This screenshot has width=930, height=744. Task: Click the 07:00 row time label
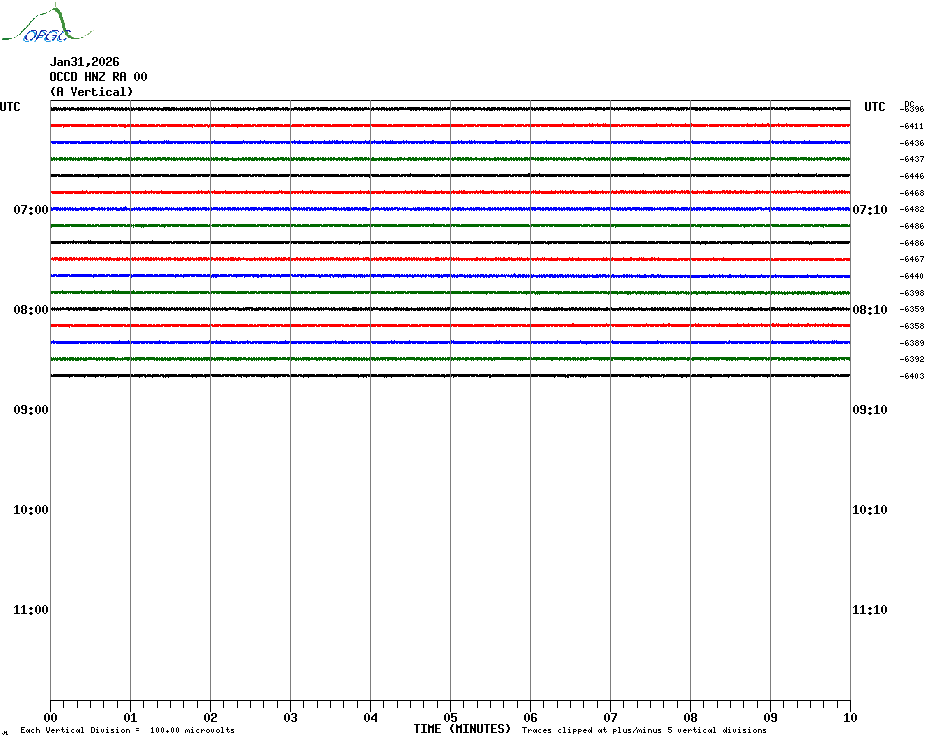coord(31,209)
